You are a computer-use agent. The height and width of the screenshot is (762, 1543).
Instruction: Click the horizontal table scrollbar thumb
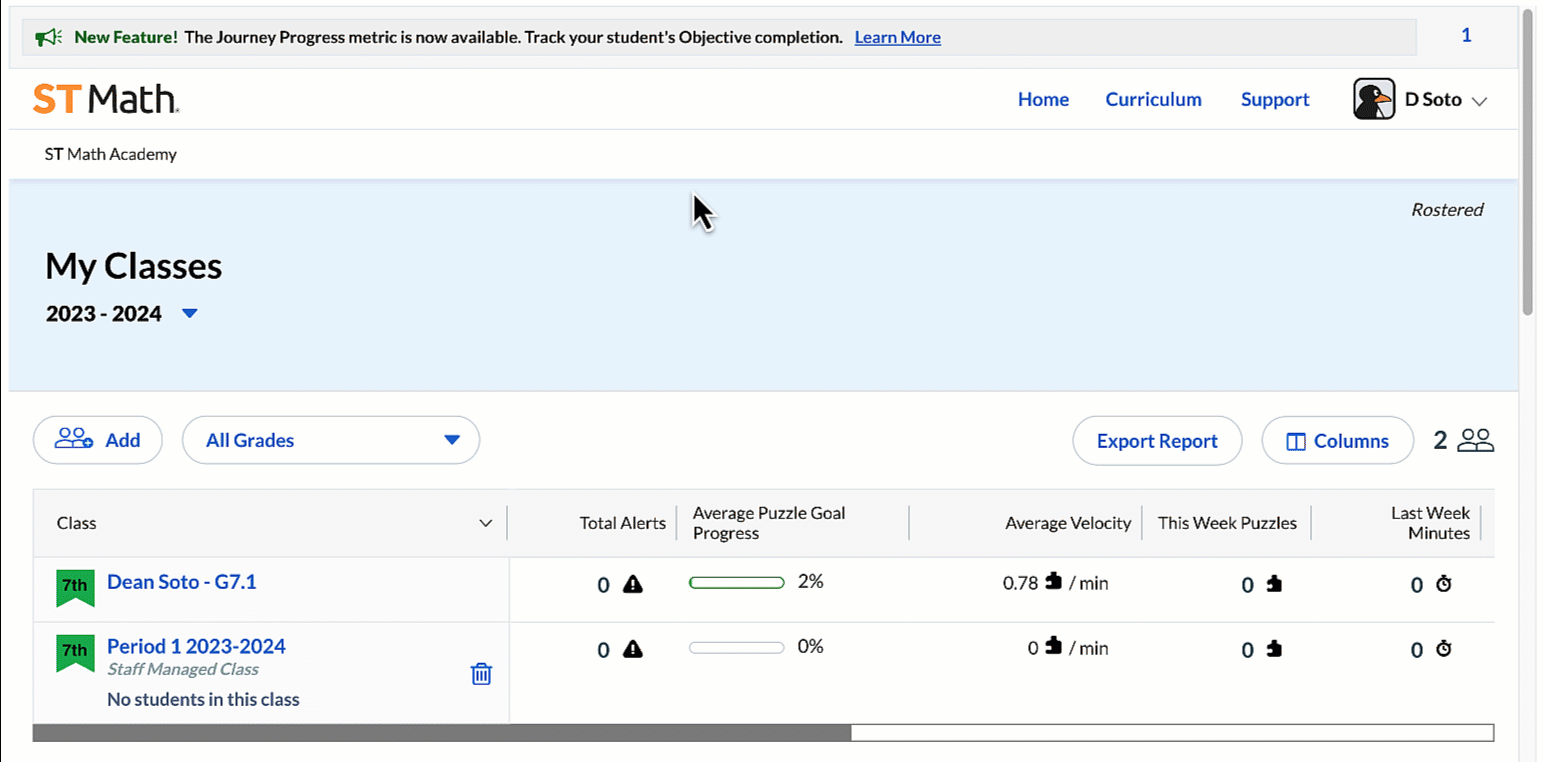(x=442, y=733)
